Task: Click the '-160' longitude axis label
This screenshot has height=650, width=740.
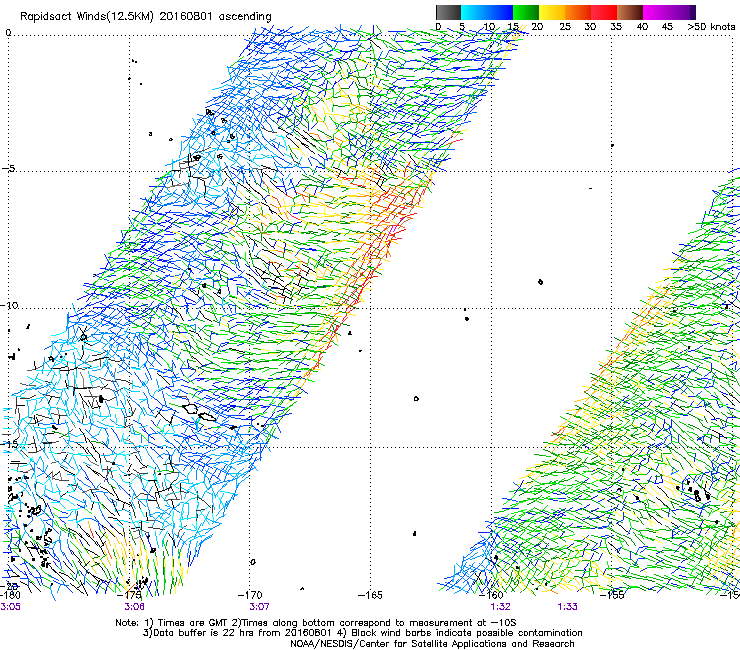Action: click(491, 596)
